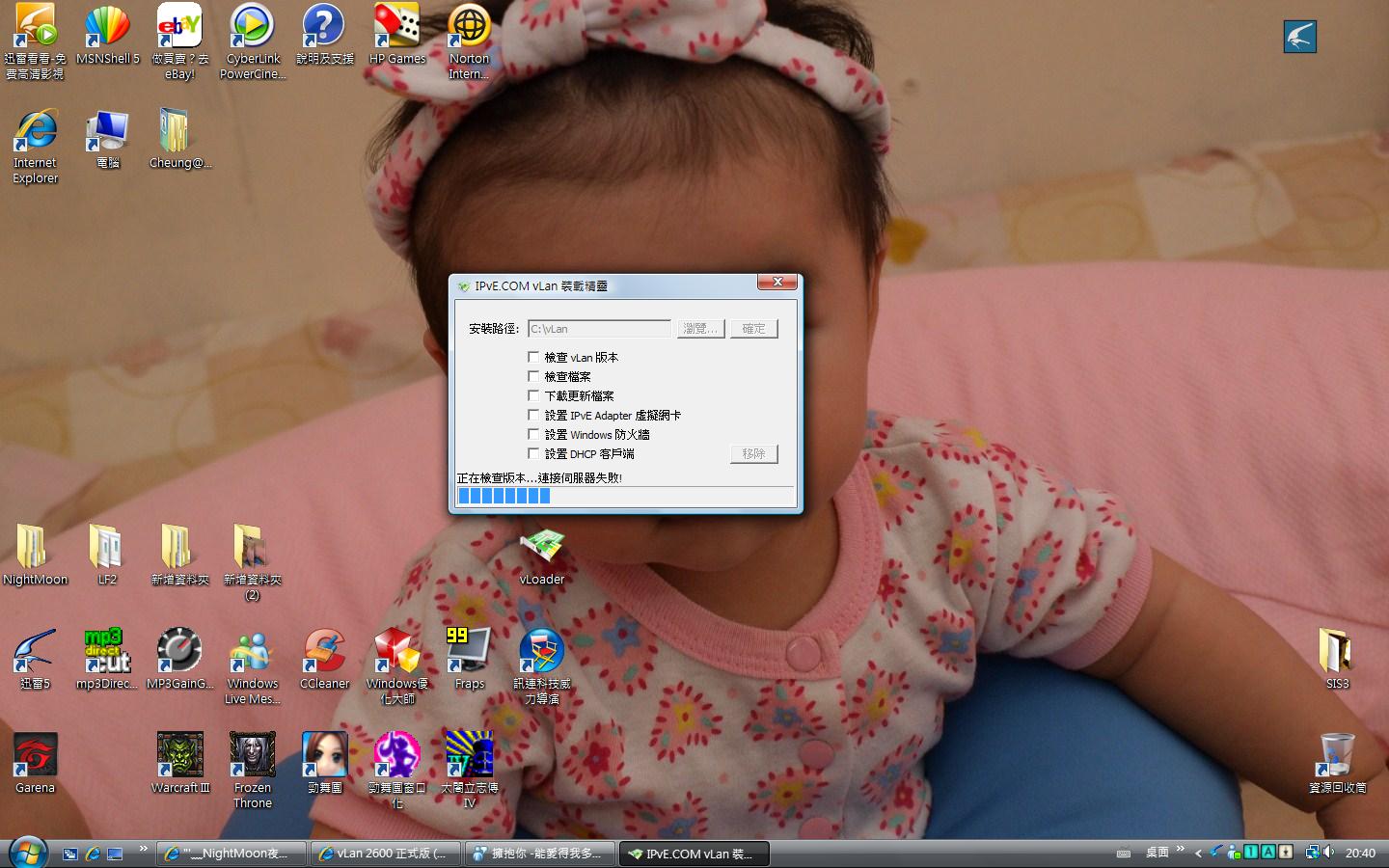Open the HP Games shortcut
This screenshot has width=1389, height=868.
(396, 27)
